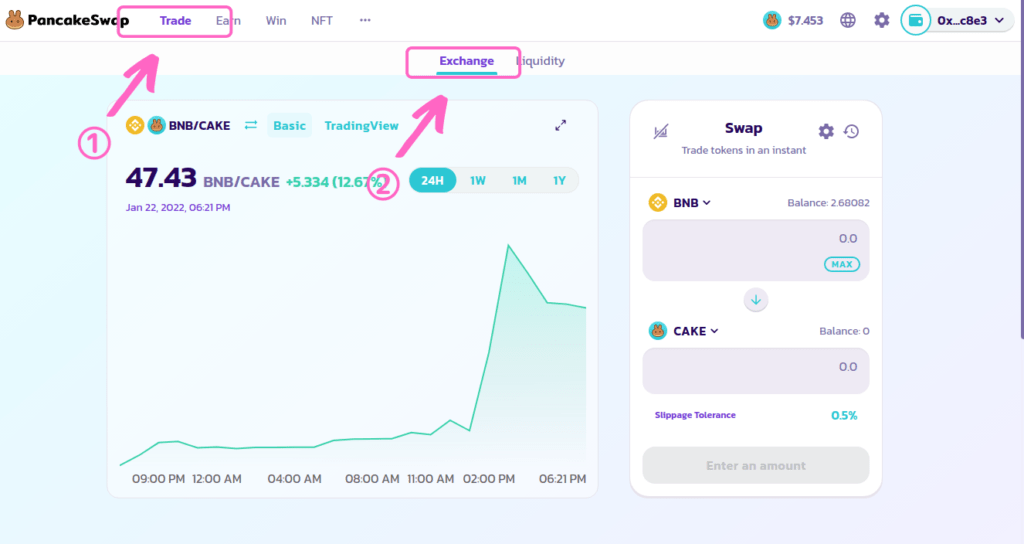The width and height of the screenshot is (1024, 544).
Task: Click the page vertical scrollbar
Action: tap(1021, 170)
